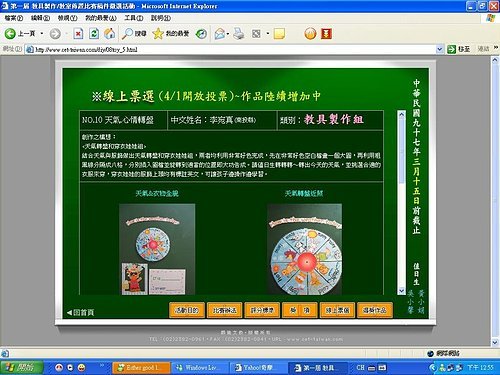Go to the Home page icon
The image size is (500, 375).
tap(109, 34)
